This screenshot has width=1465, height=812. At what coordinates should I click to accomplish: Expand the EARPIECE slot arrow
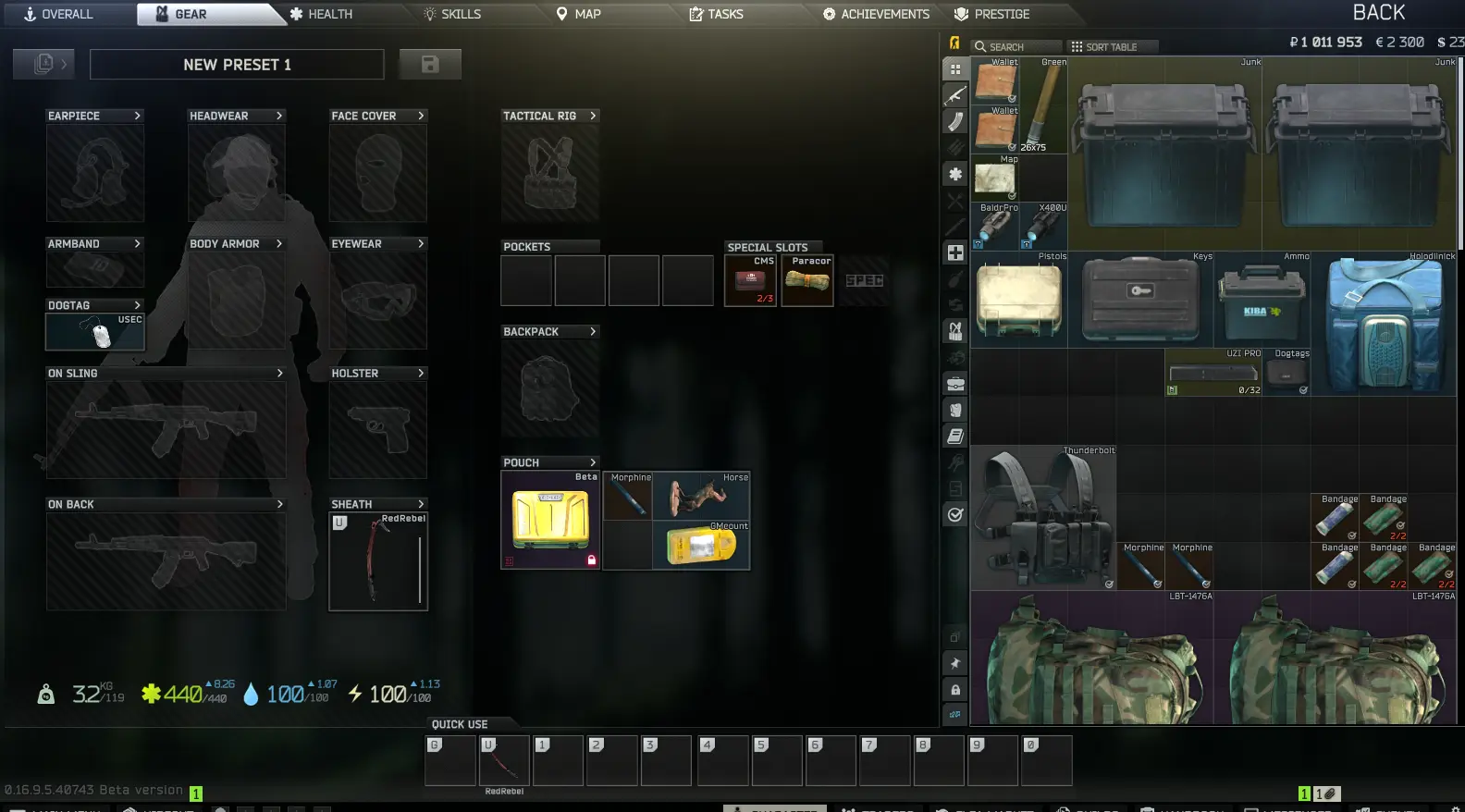pyautogui.click(x=138, y=116)
